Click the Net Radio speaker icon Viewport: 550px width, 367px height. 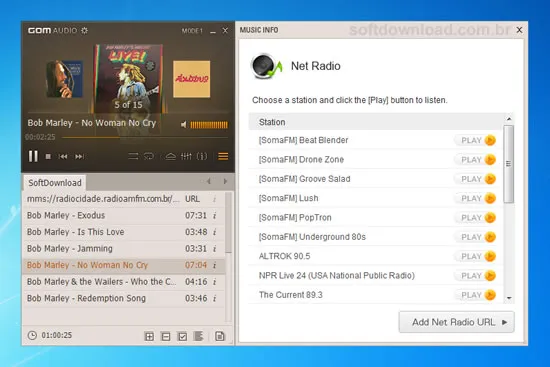pyautogui.click(x=267, y=66)
